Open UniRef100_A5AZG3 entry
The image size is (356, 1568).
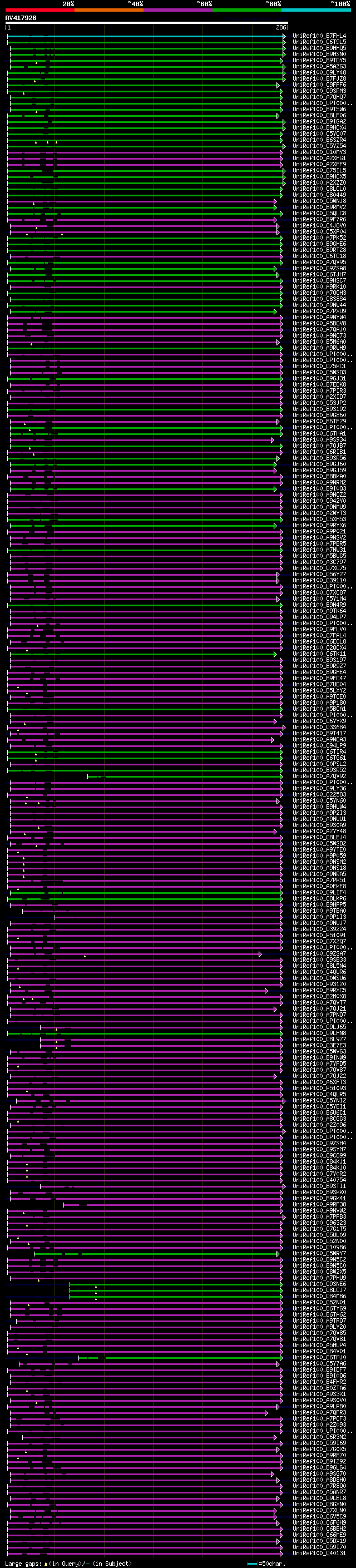319,66
